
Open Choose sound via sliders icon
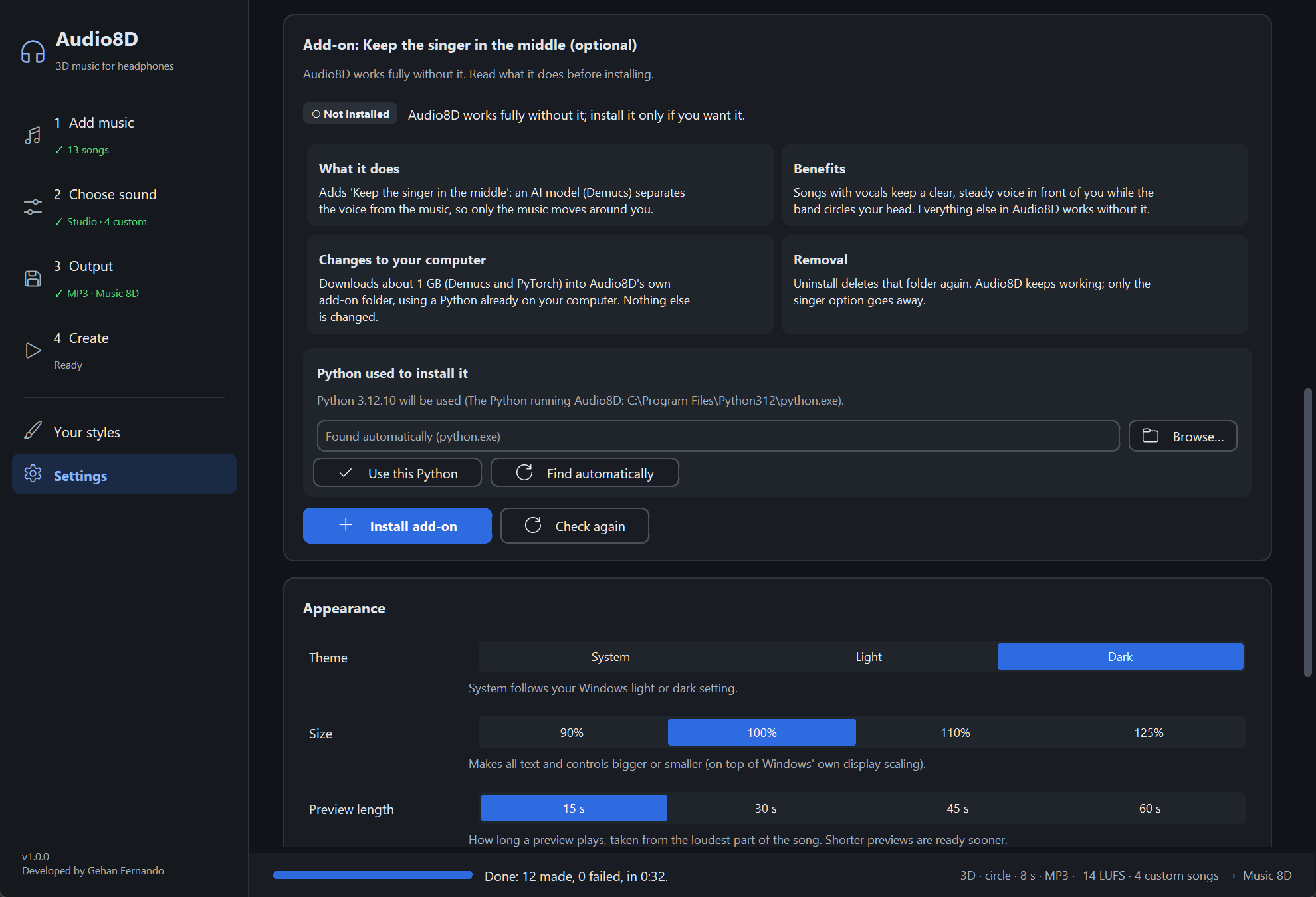[33, 207]
